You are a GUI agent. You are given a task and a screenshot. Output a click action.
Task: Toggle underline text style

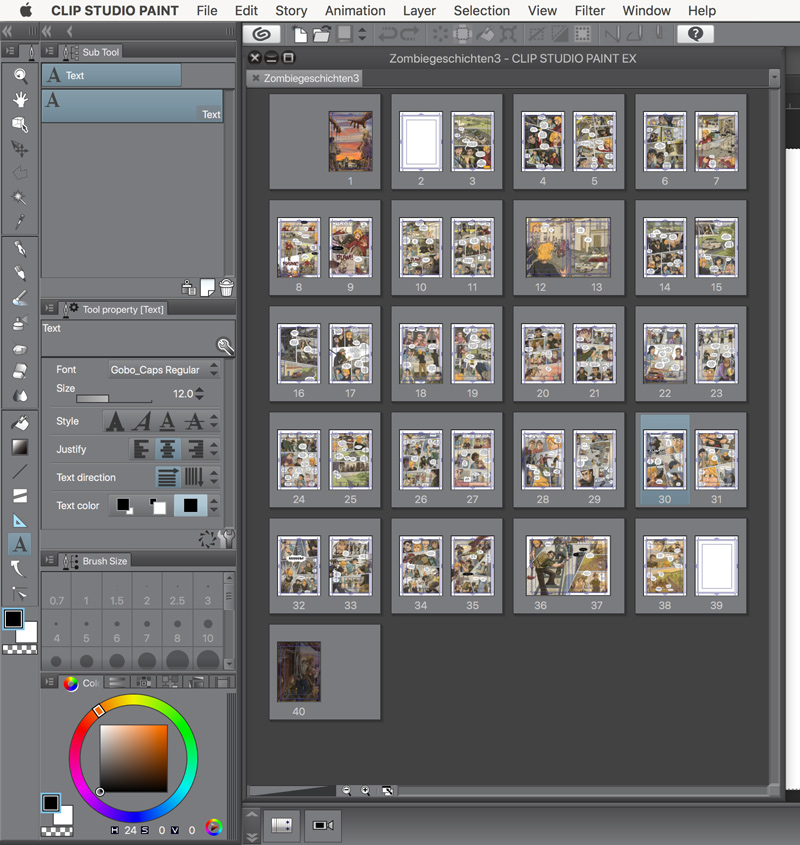tap(168, 421)
